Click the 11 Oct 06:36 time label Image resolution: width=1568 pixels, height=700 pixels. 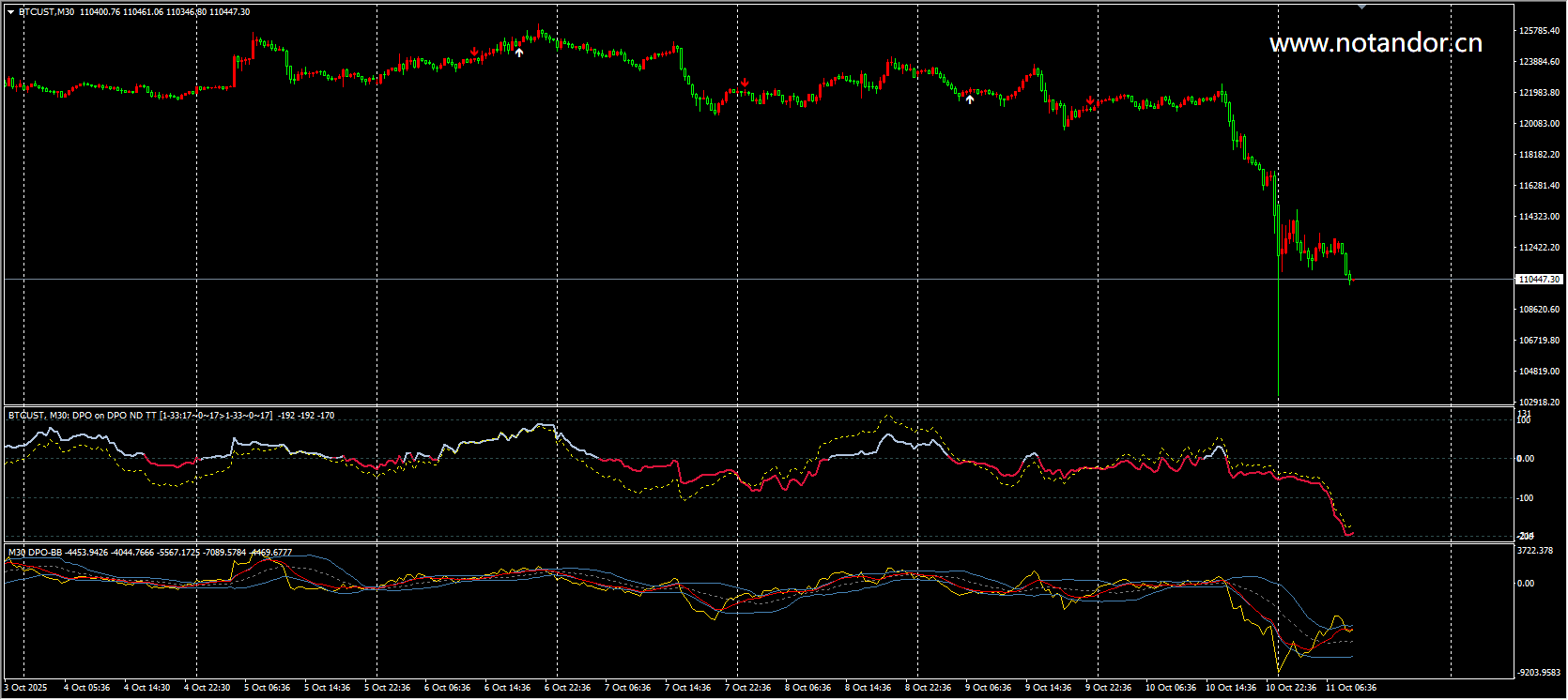coord(1351,688)
